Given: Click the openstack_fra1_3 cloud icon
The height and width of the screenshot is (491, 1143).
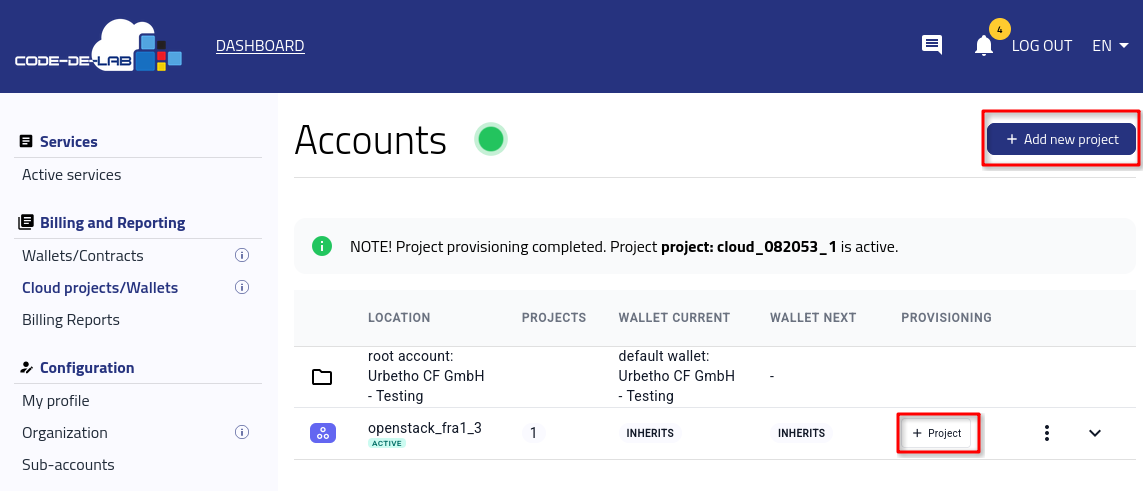Looking at the screenshot, I should (x=323, y=433).
